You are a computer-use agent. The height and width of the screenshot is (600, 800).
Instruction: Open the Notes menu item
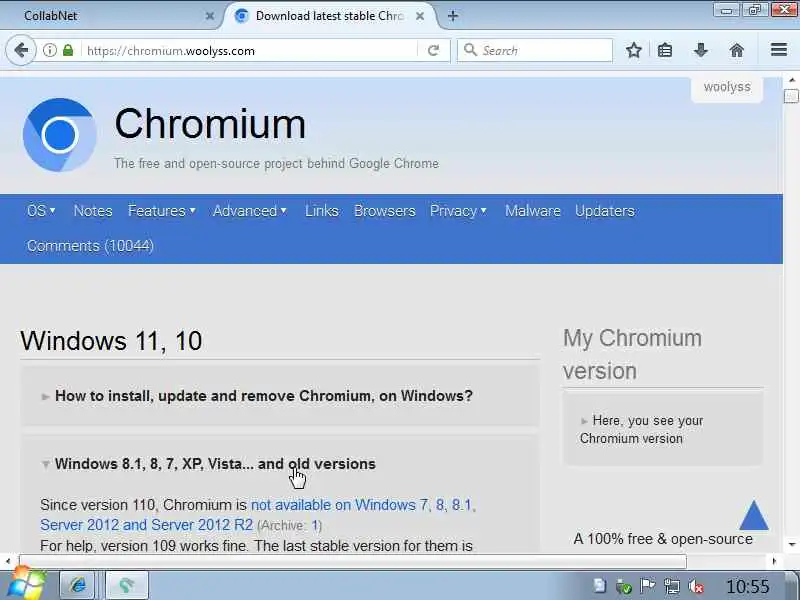(x=93, y=211)
